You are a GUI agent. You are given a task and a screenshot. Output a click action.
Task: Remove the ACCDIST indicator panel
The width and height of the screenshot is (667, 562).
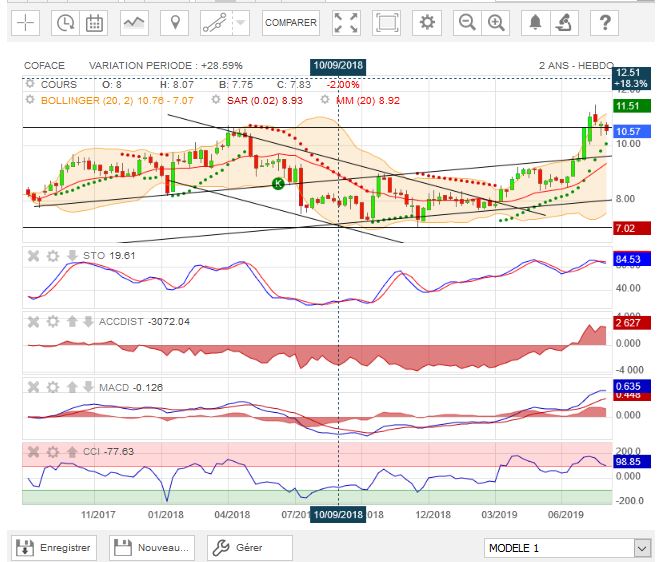point(33,322)
